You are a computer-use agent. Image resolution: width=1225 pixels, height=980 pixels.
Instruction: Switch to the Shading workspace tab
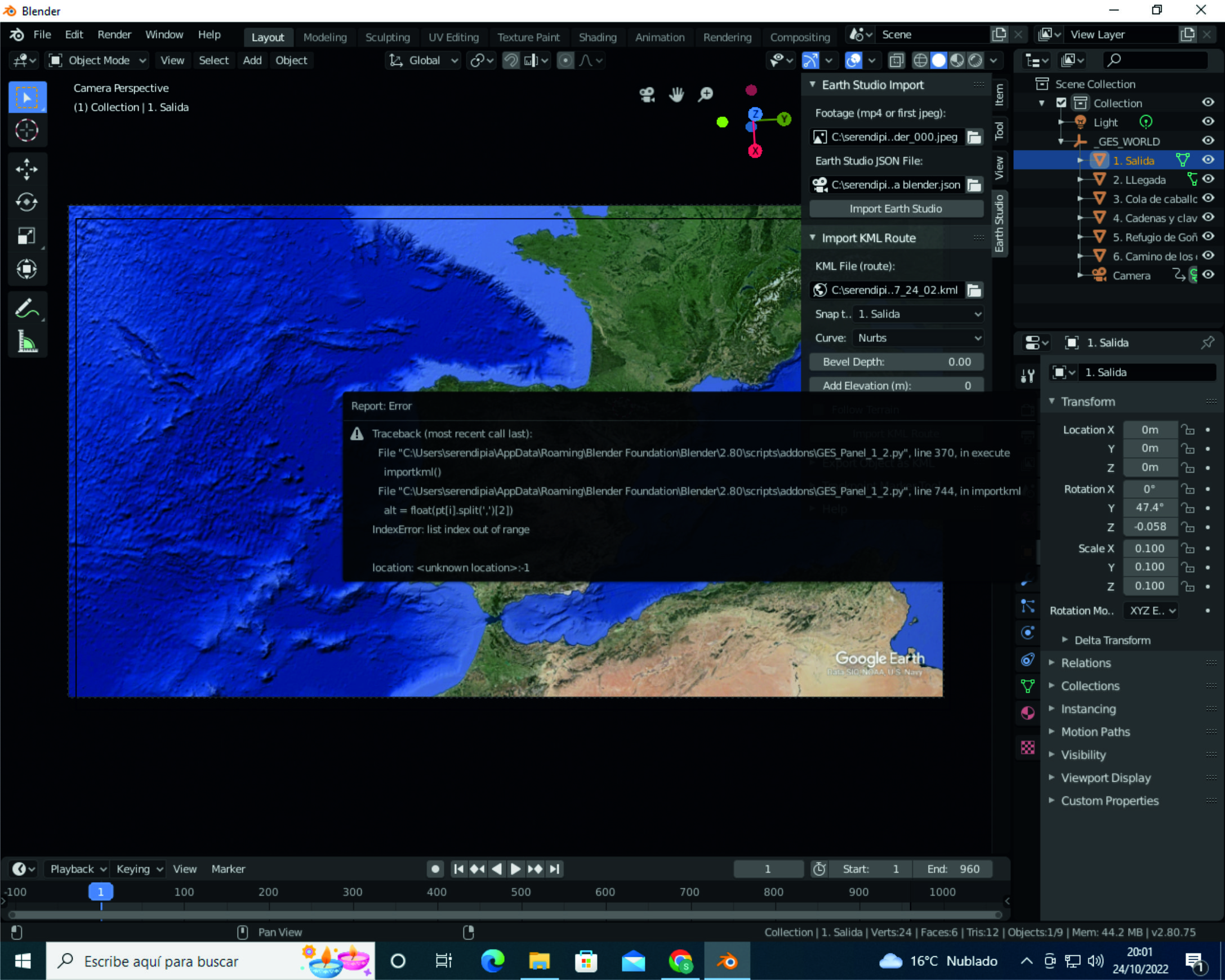597,38
